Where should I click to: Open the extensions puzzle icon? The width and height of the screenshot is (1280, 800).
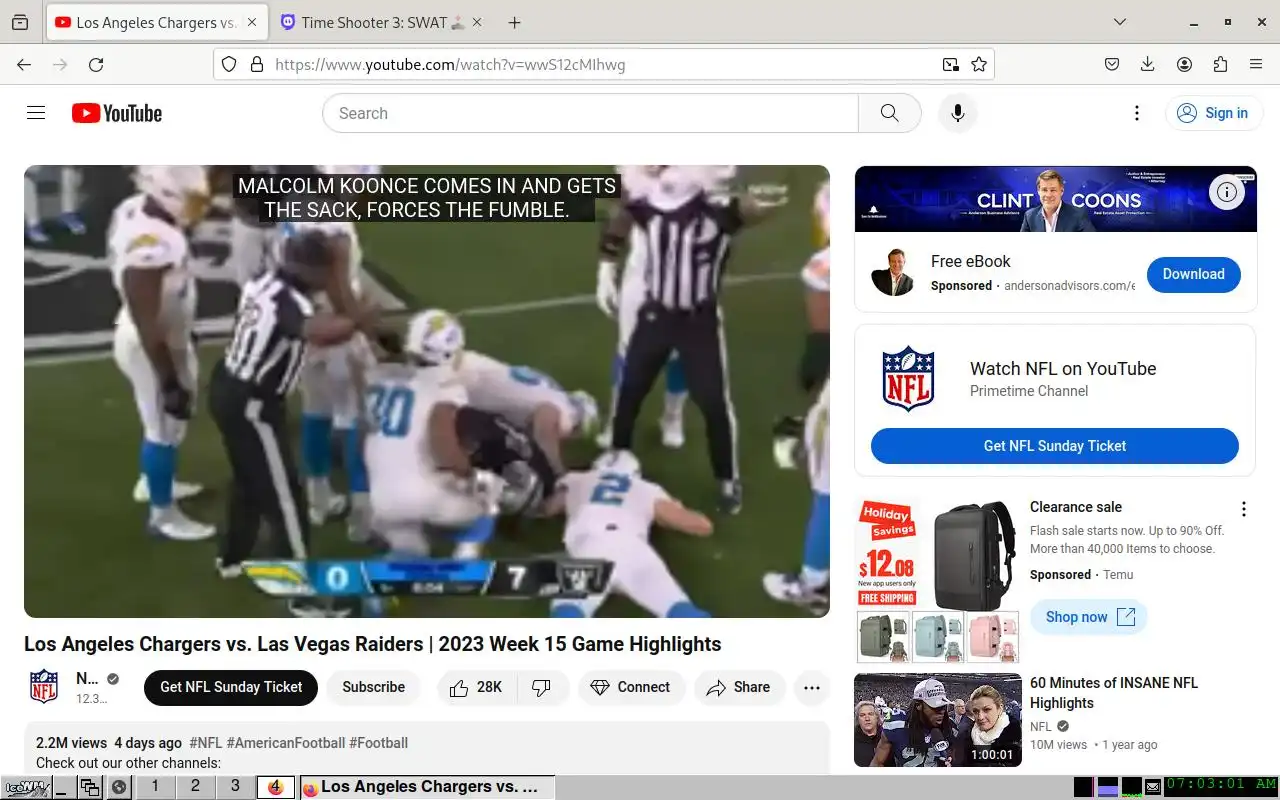[1220, 64]
